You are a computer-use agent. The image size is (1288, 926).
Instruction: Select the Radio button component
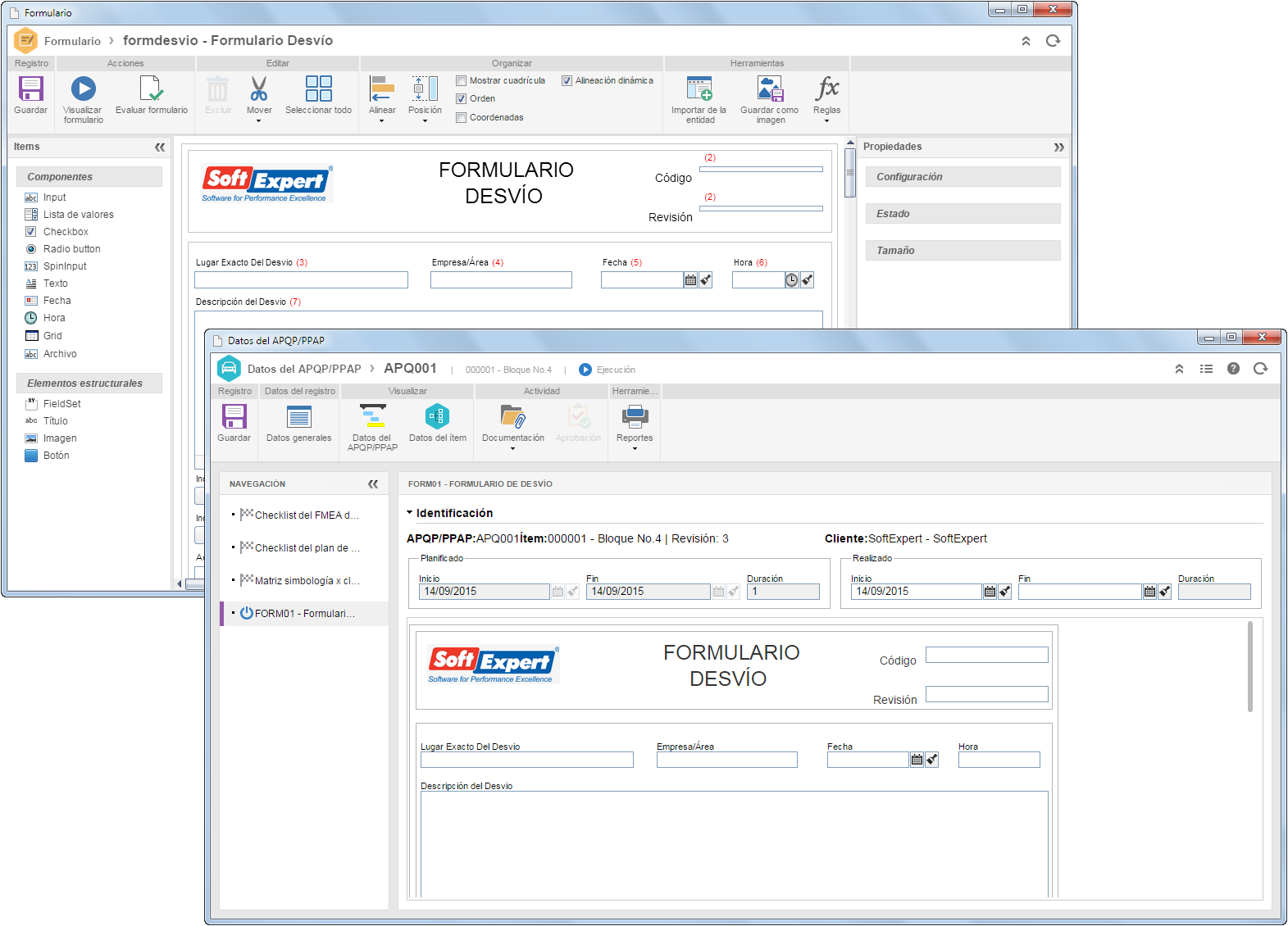(x=63, y=249)
